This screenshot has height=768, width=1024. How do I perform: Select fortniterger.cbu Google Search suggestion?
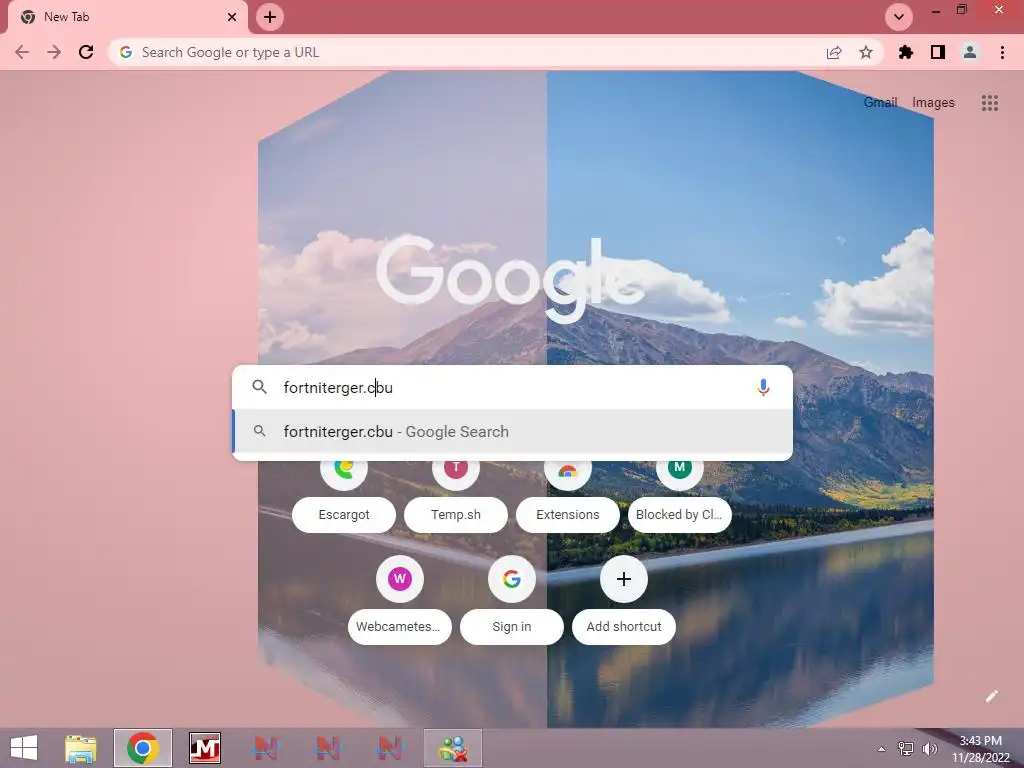(513, 432)
